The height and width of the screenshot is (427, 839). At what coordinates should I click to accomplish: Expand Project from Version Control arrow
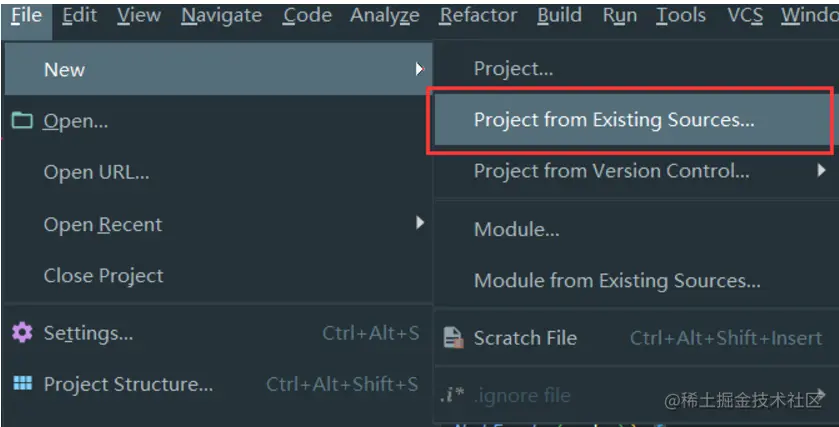coord(821,171)
